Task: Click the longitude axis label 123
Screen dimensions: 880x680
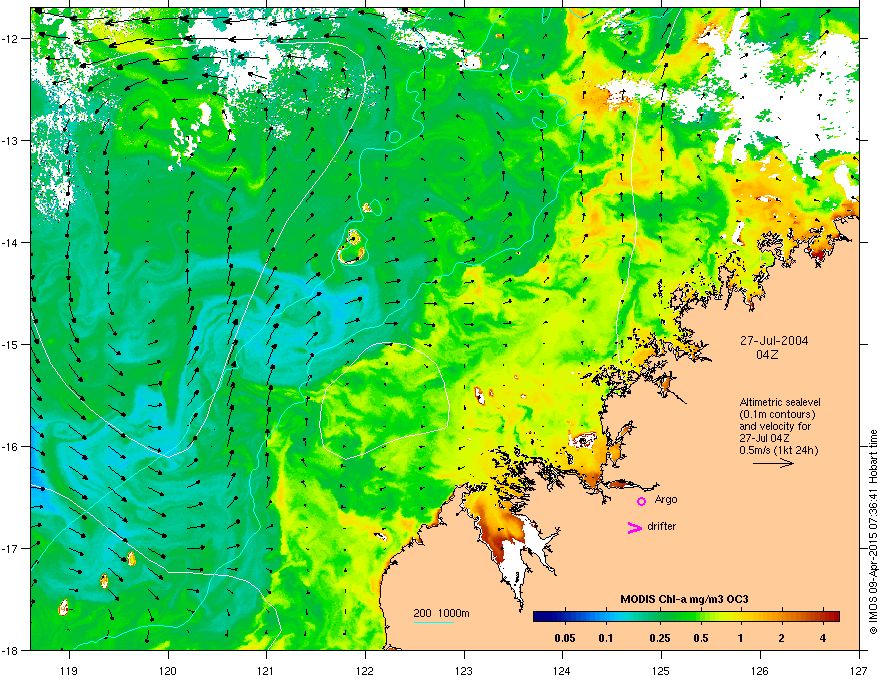Action: click(464, 670)
